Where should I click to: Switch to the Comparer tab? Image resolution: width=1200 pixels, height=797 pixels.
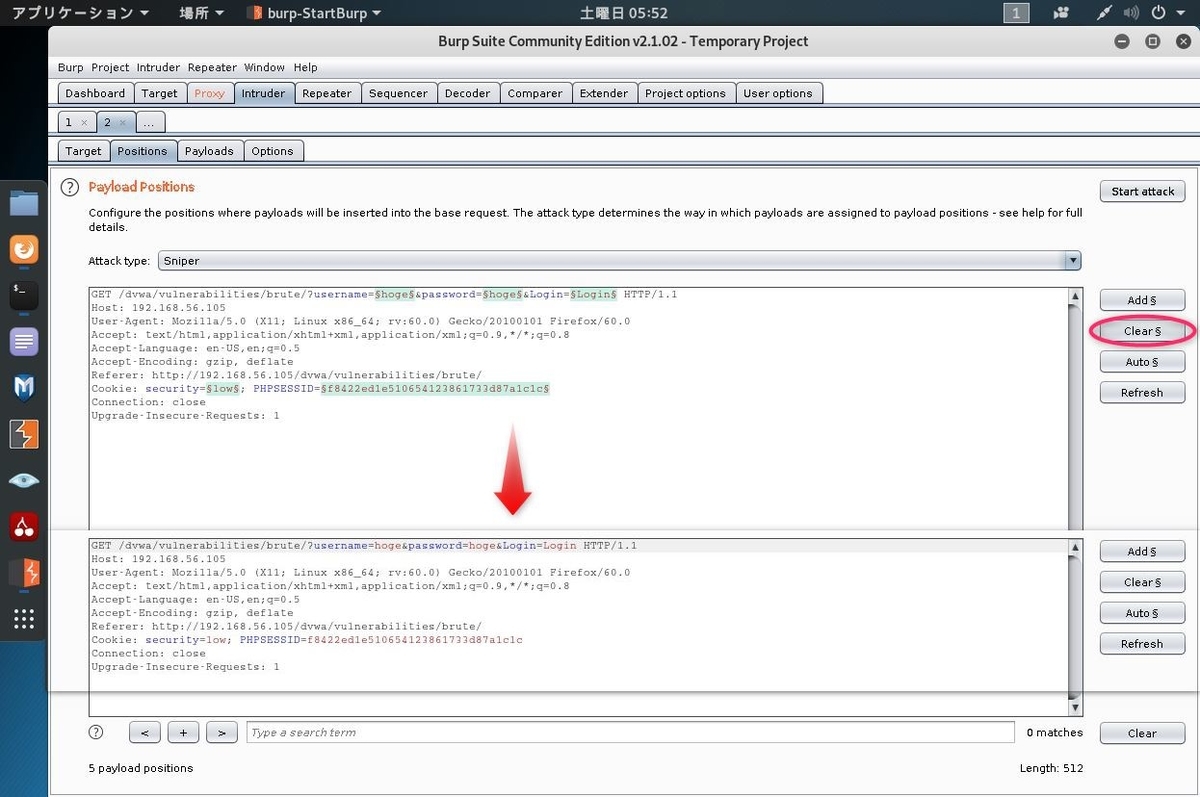click(x=535, y=93)
